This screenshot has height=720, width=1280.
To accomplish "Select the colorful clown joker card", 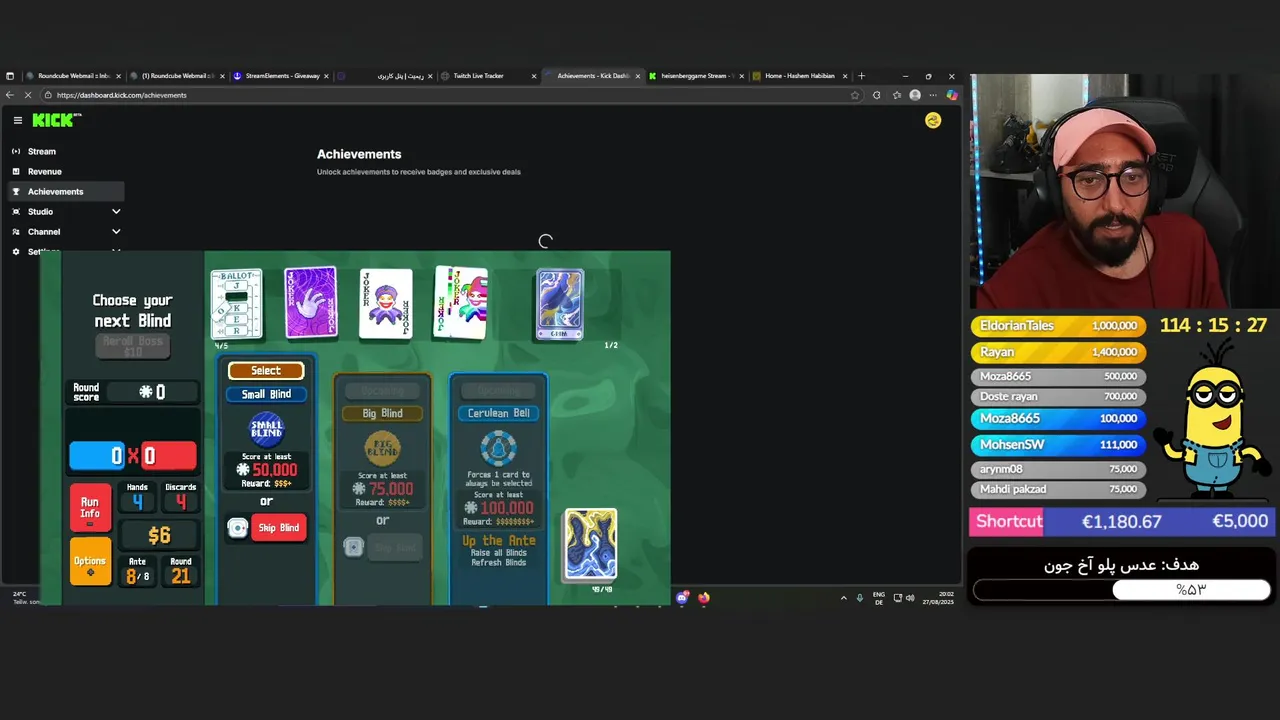I will pyautogui.click(x=461, y=303).
